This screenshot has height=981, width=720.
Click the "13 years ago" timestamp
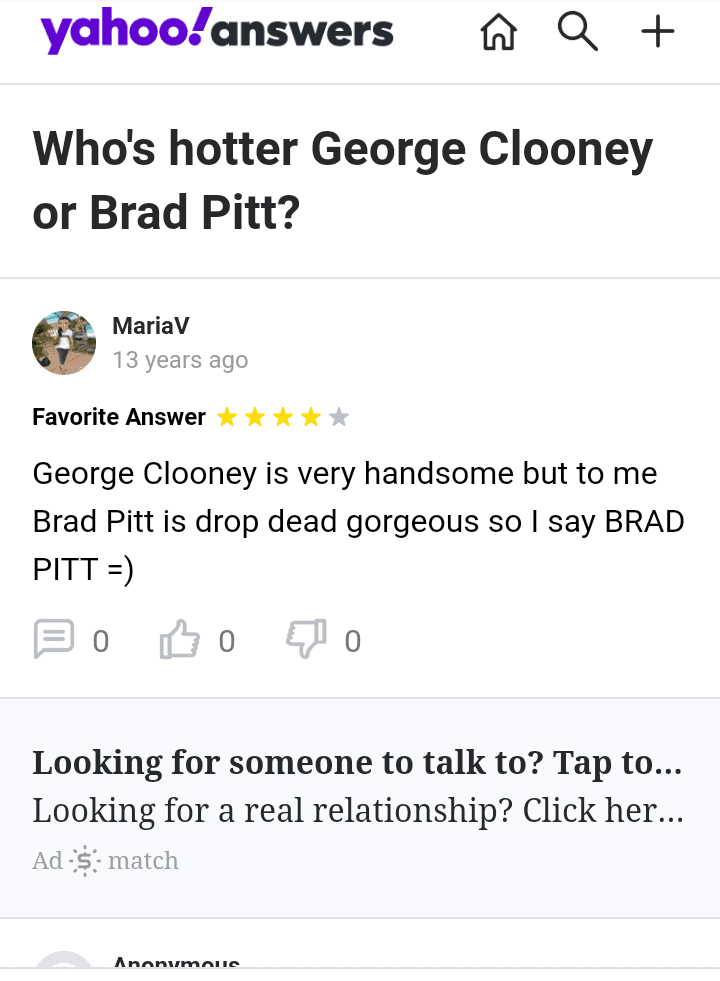(x=180, y=360)
